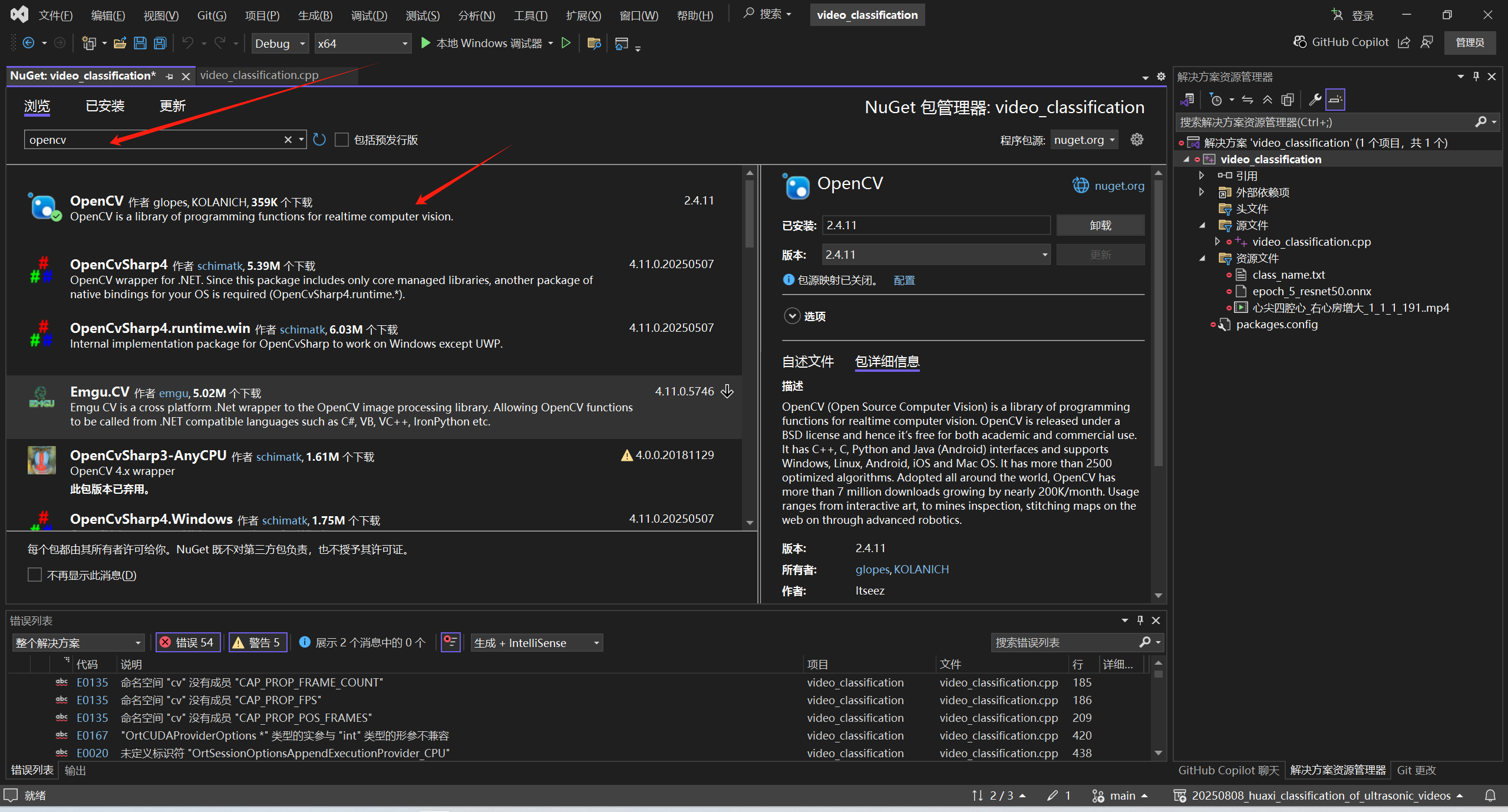Open NuGet package source settings gear

click(x=1137, y=139)
